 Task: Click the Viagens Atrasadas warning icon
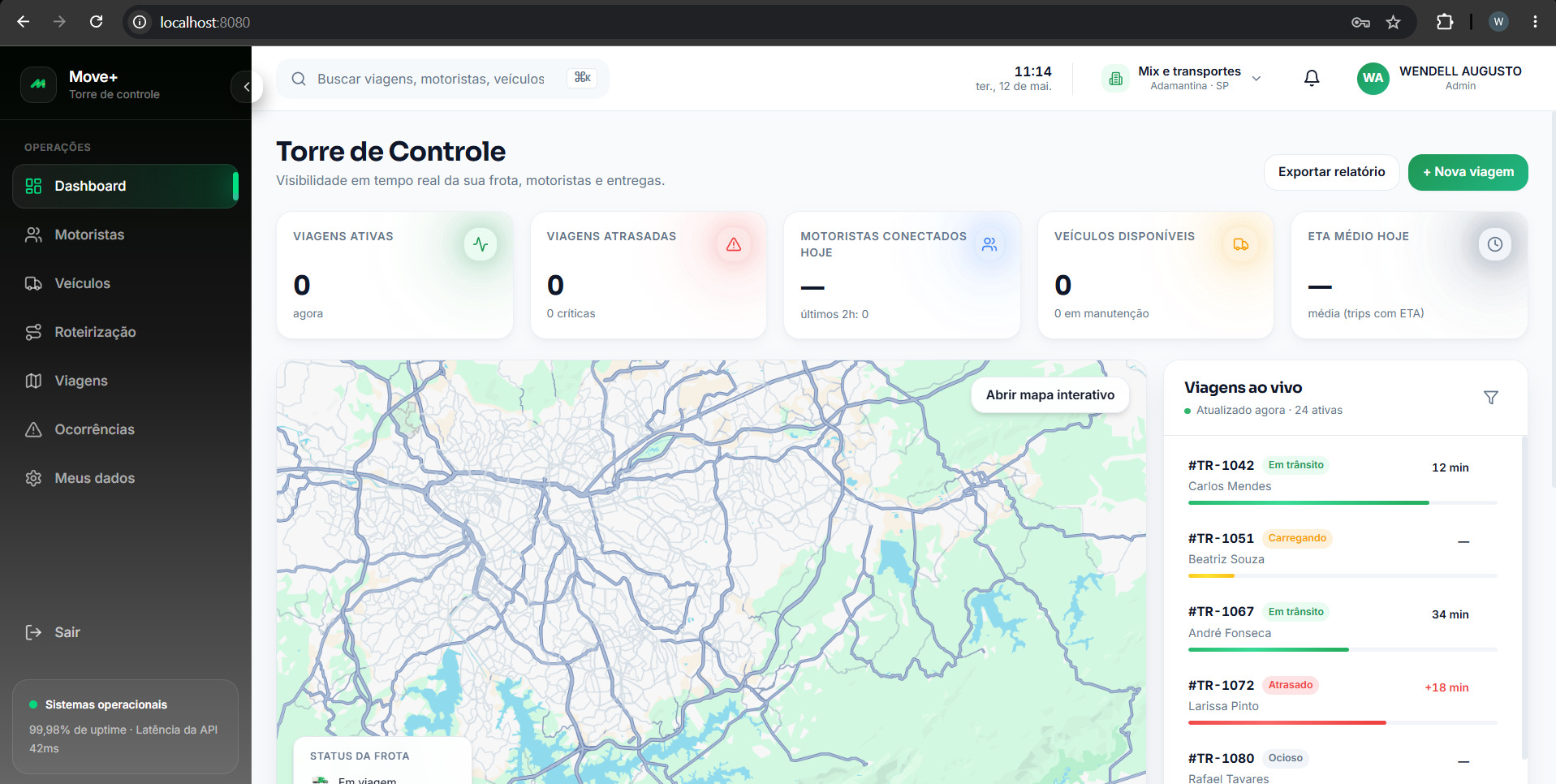734,244
